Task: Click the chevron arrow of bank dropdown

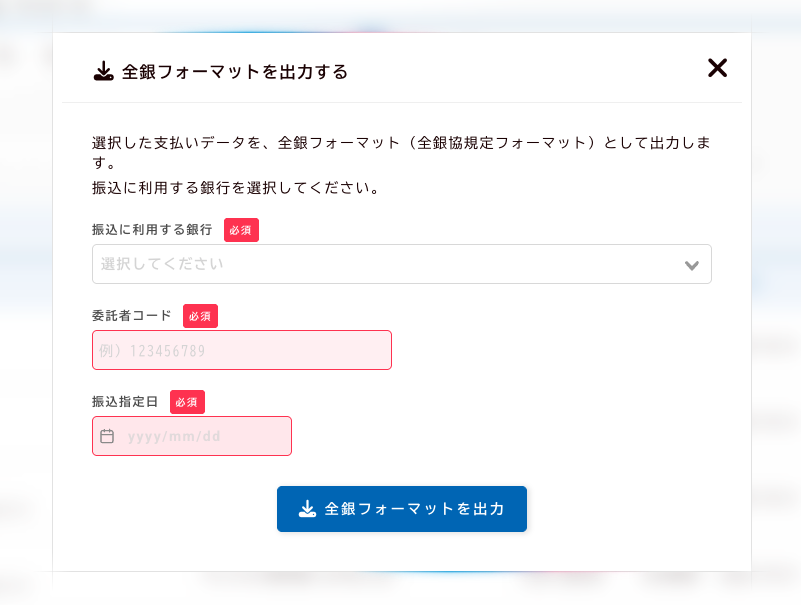Action: pyautogui.click(x=691, y=265)
